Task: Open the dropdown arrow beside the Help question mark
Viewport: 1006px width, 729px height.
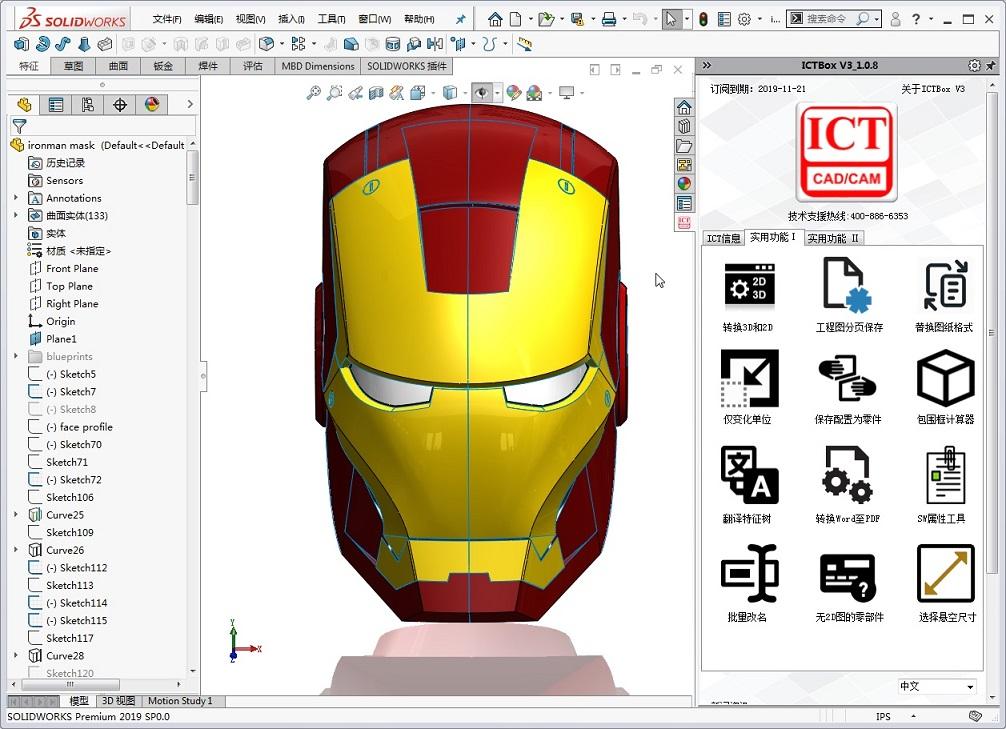Action: [931, 19]
